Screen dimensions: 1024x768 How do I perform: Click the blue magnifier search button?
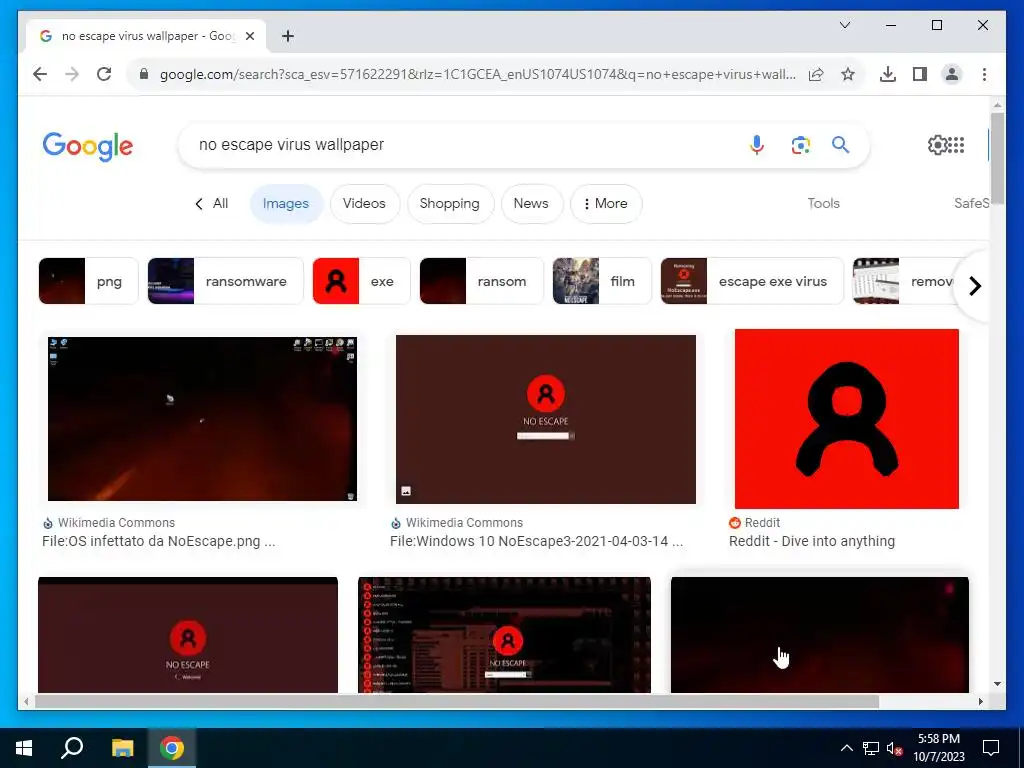[840, 144]
